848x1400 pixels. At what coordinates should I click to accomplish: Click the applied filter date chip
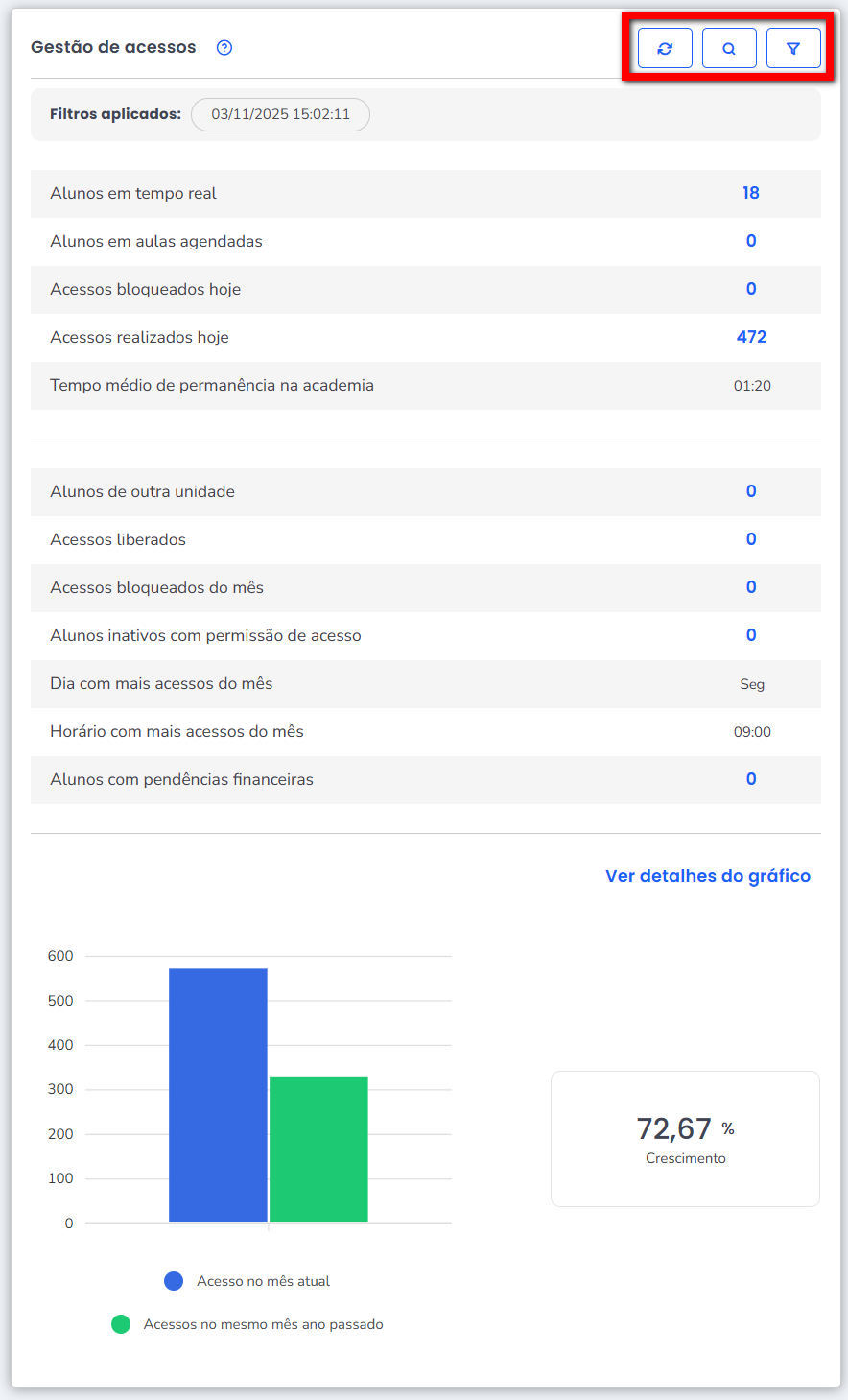[x=280, y=114]
